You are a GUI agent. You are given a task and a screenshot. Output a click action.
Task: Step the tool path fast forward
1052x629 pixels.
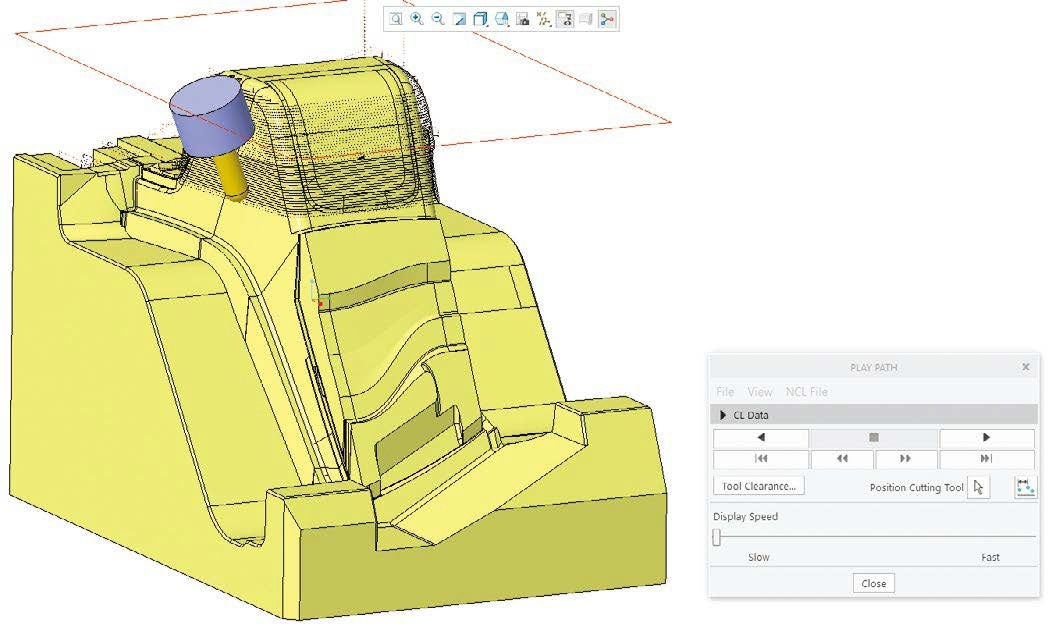(905, 459)
